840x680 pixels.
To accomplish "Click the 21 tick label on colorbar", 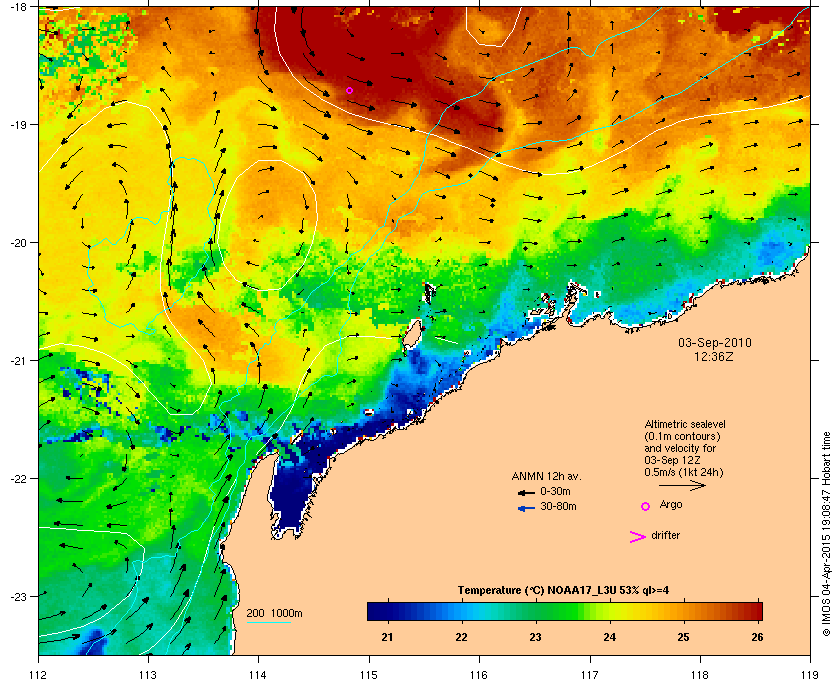I will pos(387,637).
